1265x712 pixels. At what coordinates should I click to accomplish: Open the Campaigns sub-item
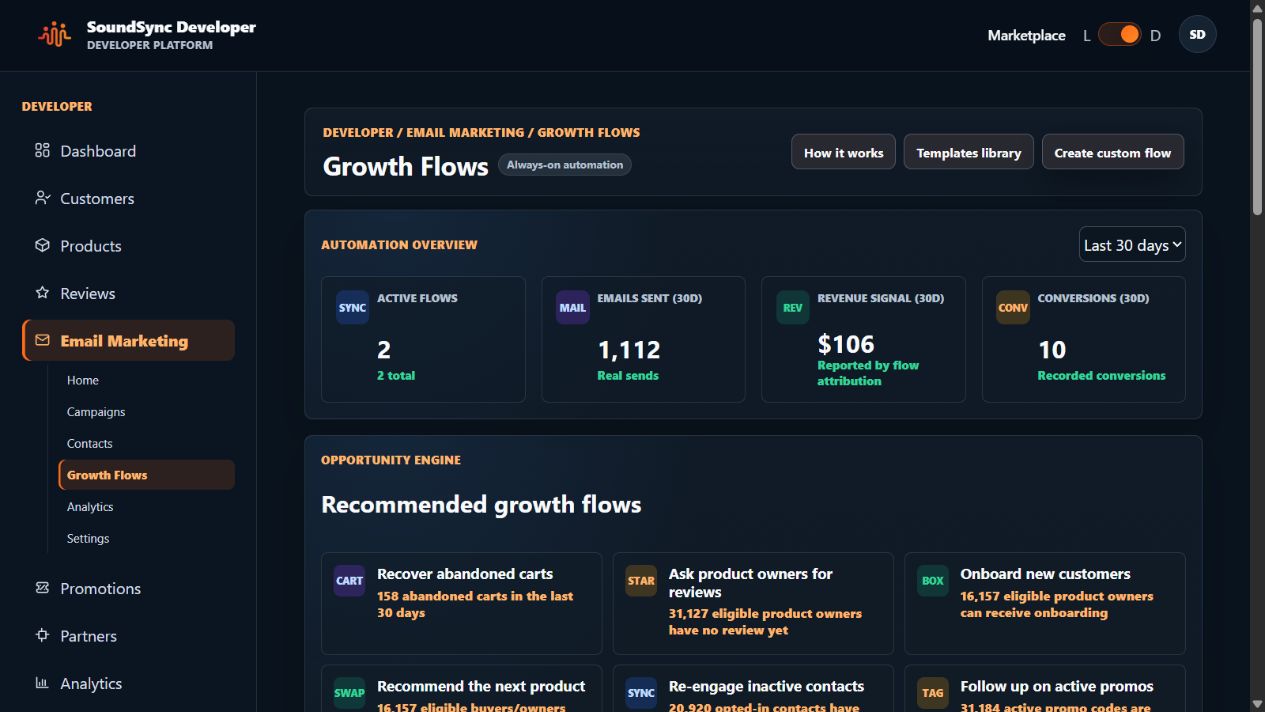[x=146, y=412]
